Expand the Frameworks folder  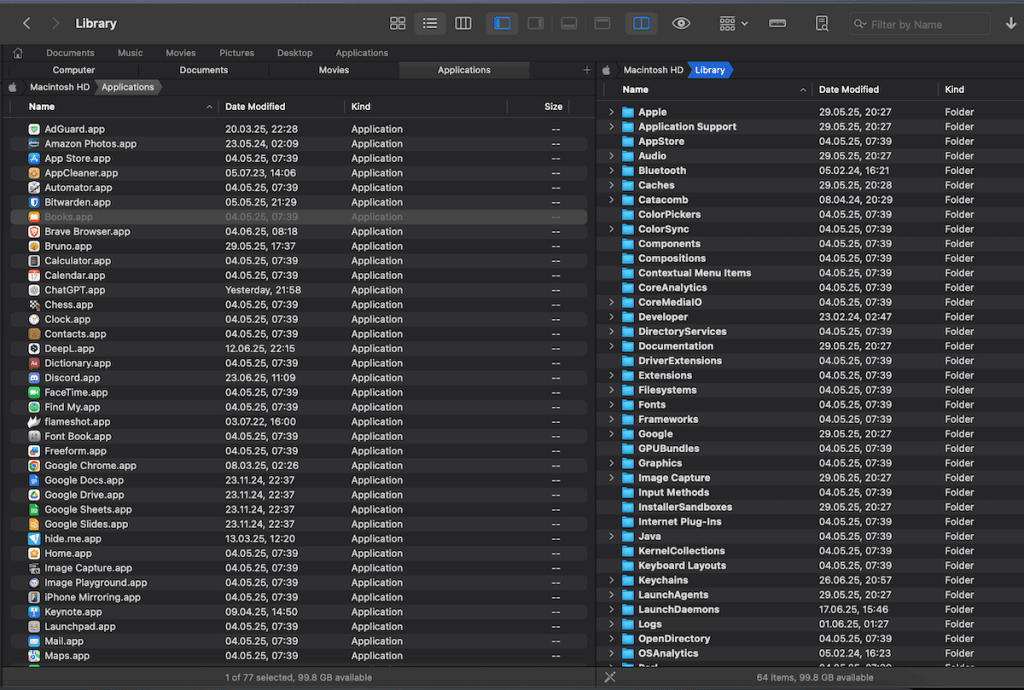[x=611, y=419]
